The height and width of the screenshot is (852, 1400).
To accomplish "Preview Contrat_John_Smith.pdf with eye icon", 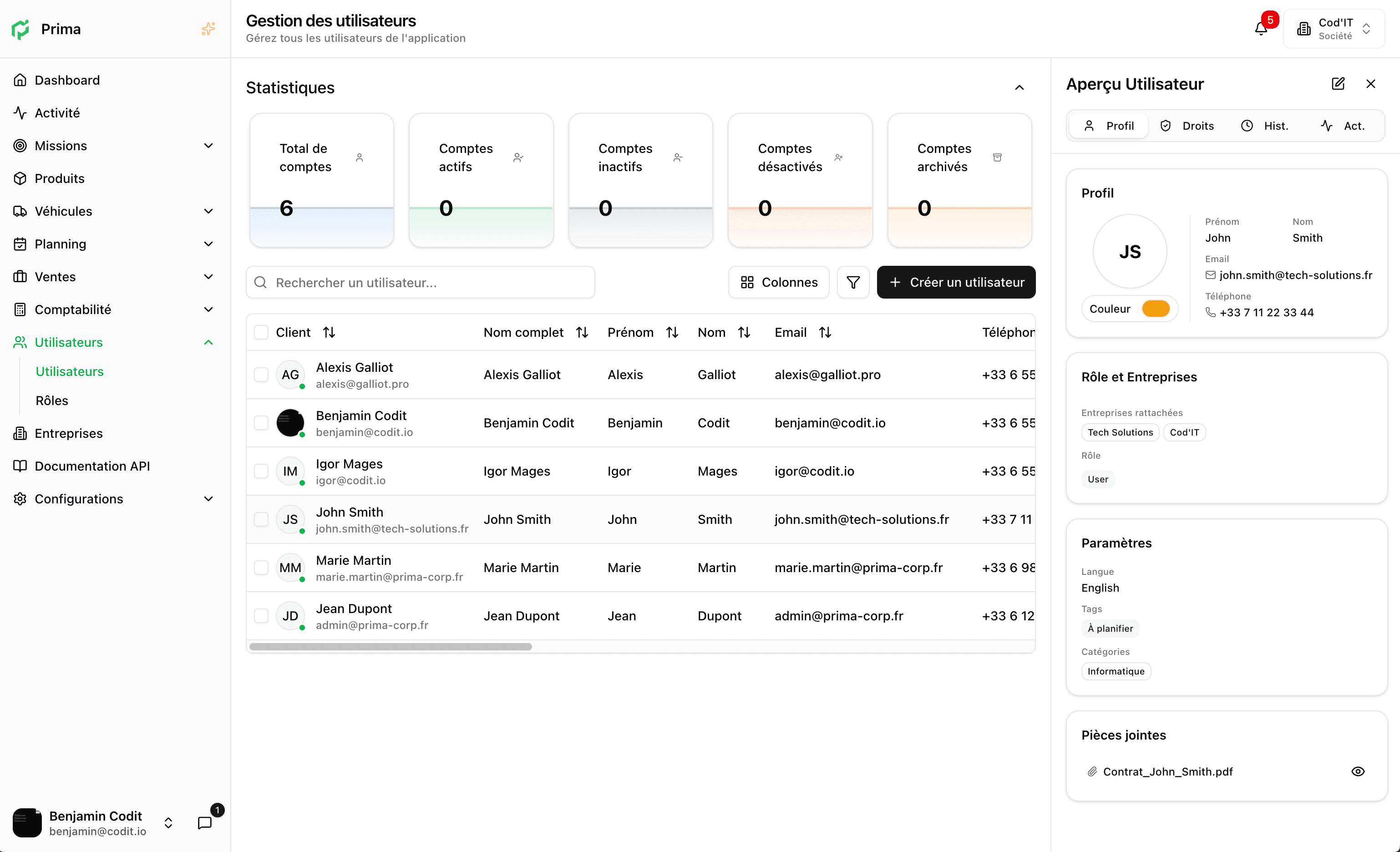I will [1357, 771].
